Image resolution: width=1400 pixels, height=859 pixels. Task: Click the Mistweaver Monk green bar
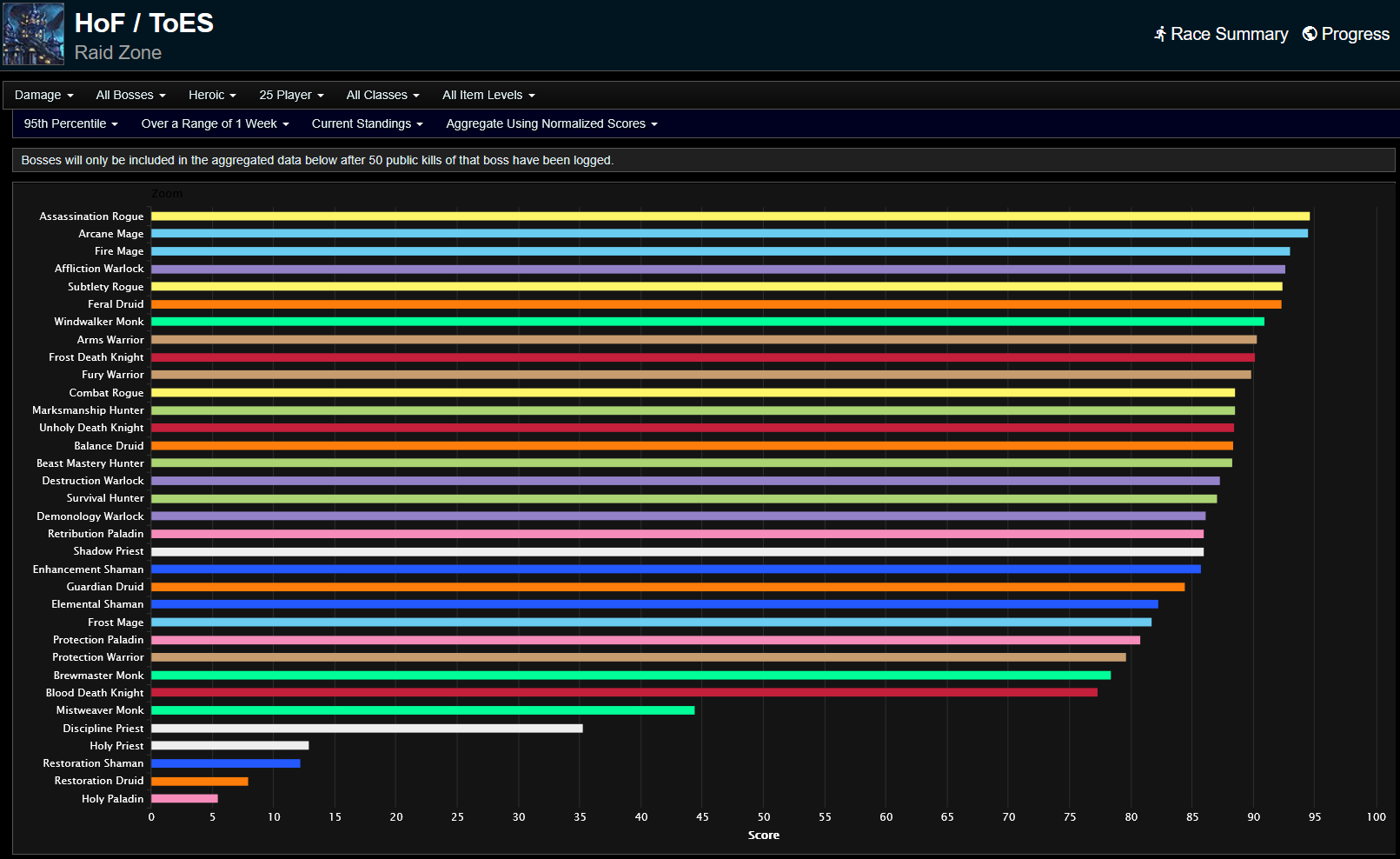pyautogui.click(x=422, y=710)
